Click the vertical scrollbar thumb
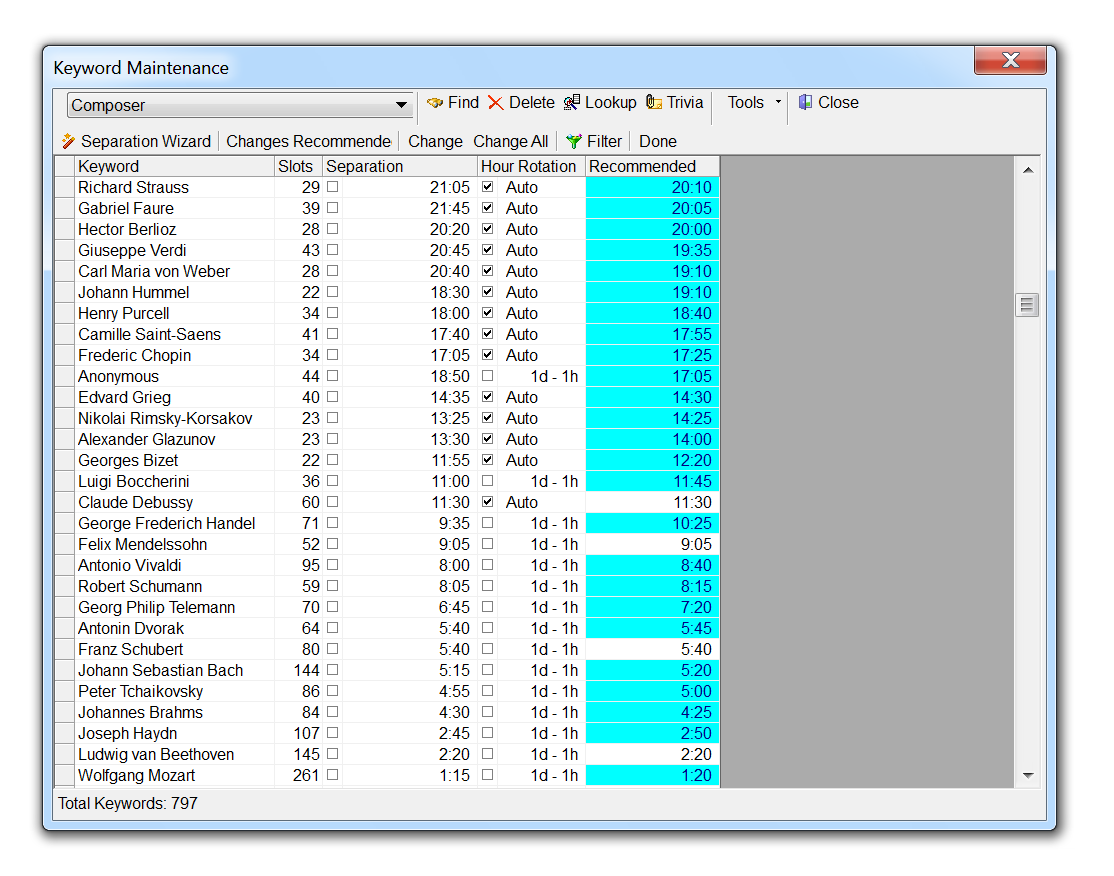Image resolution: width=1114 pixels, height=876 pixels. pyautogui.click(x=1027, y=305)
